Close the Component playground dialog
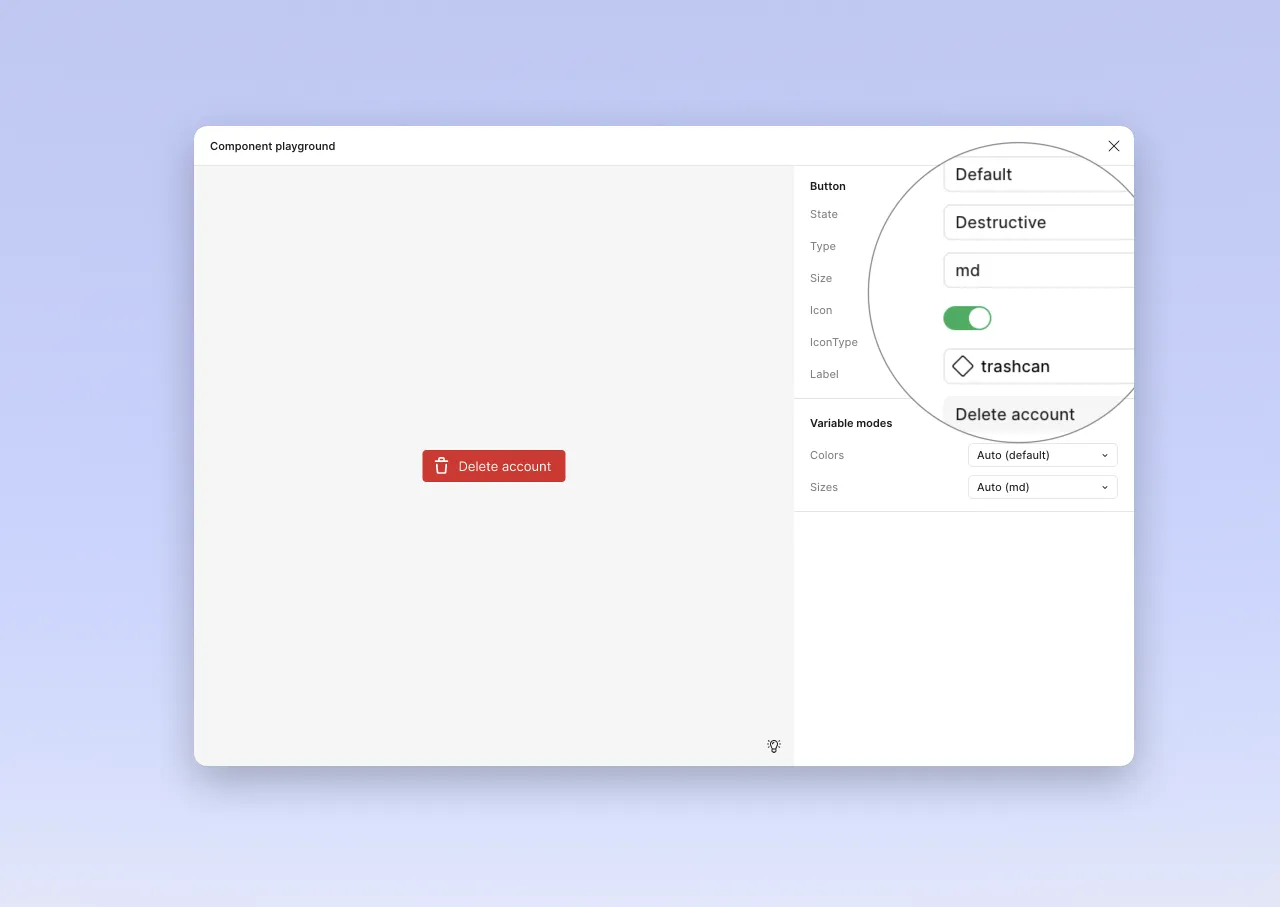 [x=1113, y=145]
